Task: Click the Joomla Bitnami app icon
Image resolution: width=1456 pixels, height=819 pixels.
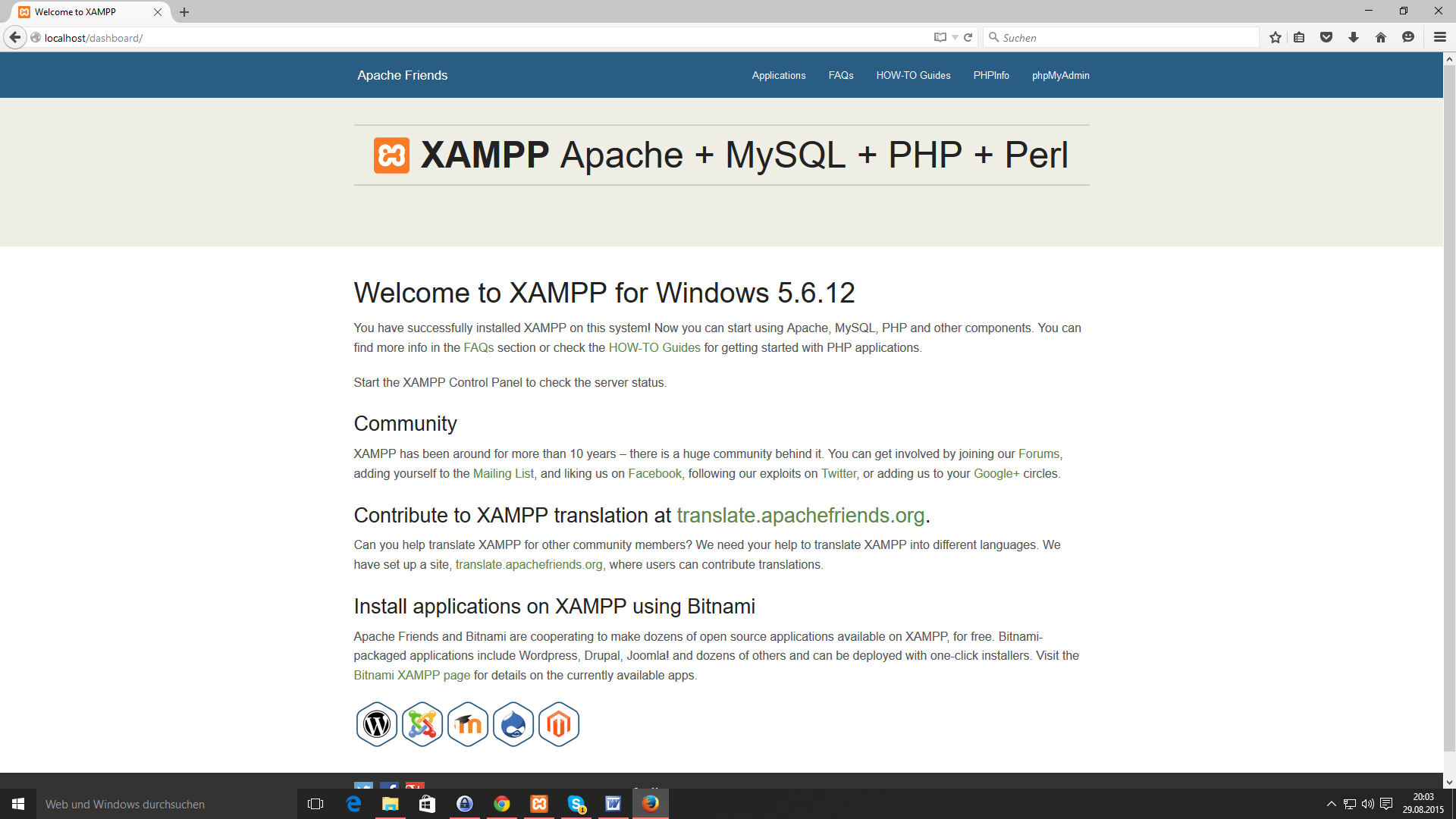Action: tap(422, 724)
